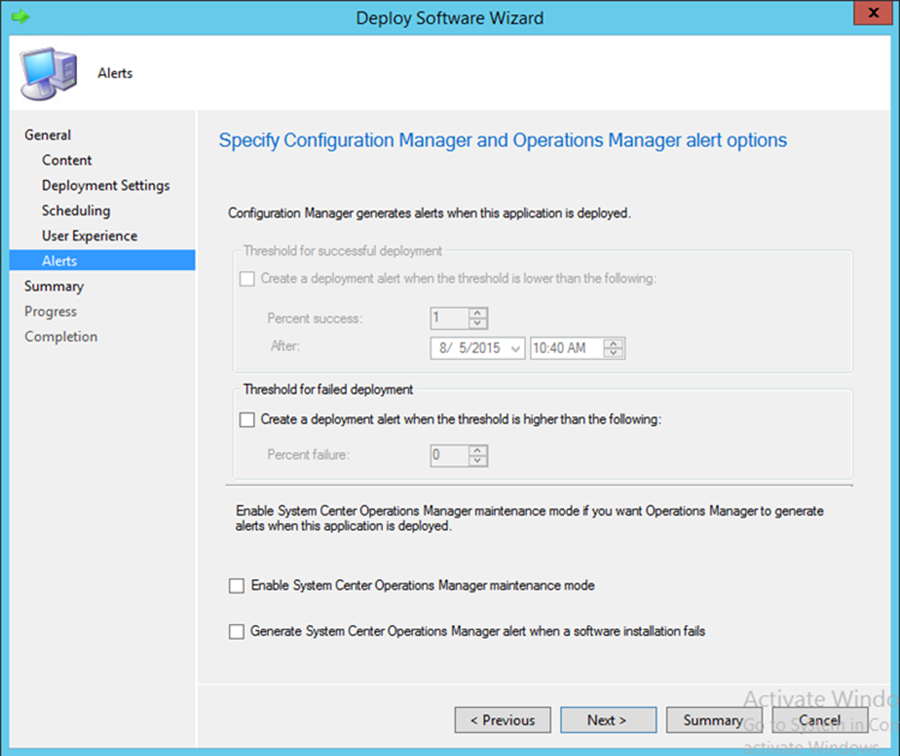Image resolution: width=900 pixels, height=756 pixels.
Task: Decrease the After time value
Action: tap(614, 353)
